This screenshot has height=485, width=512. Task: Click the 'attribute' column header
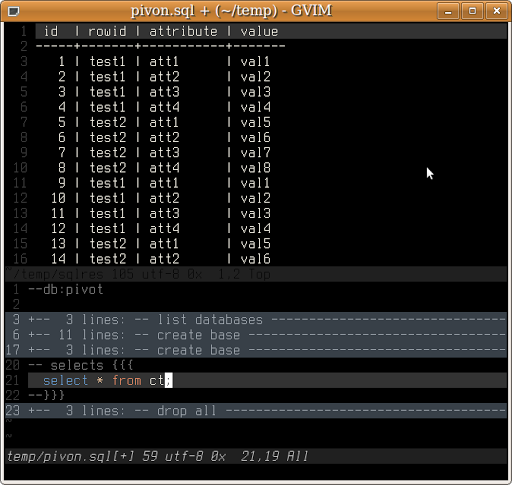coord(183,31)
